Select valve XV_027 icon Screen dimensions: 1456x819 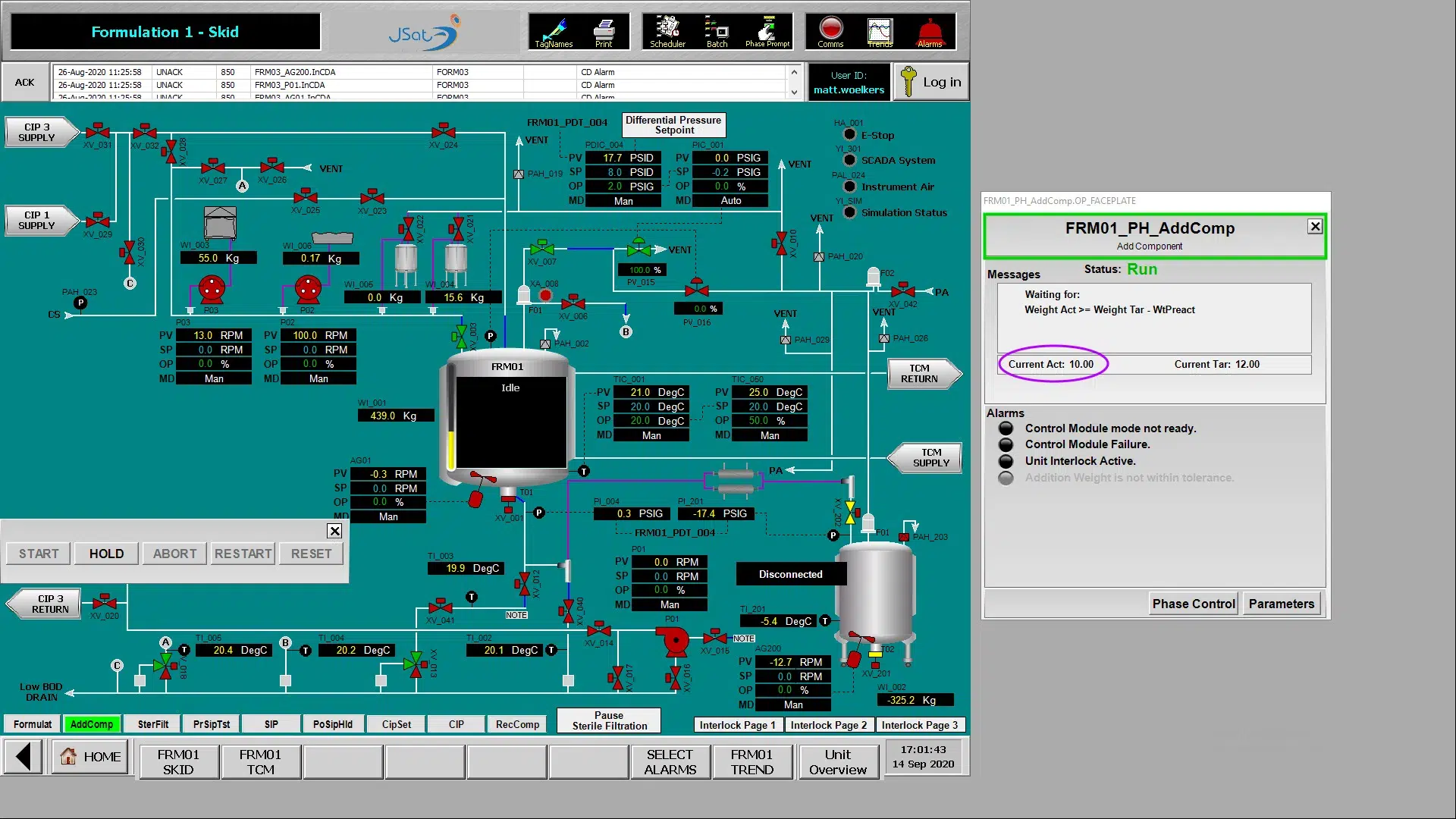coord(213,166)
